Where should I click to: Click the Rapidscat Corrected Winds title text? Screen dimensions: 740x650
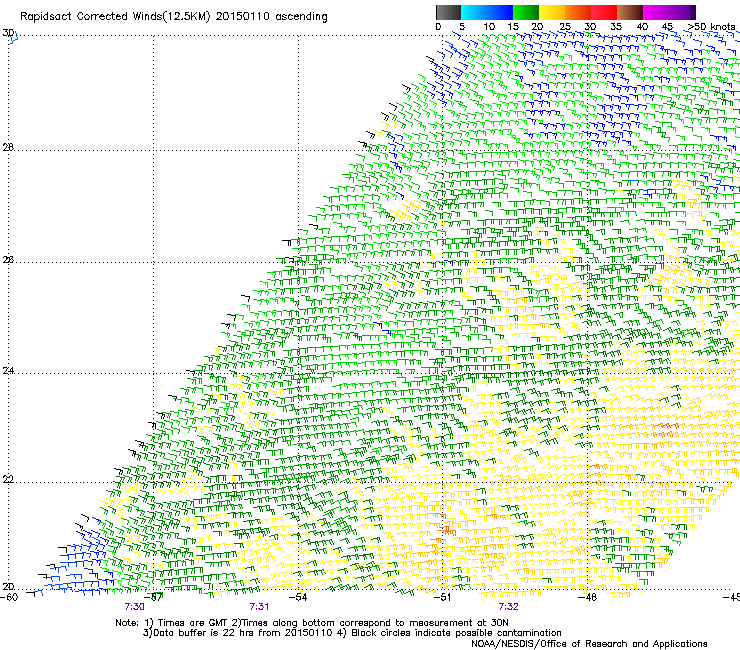click(x=174, y=17)
